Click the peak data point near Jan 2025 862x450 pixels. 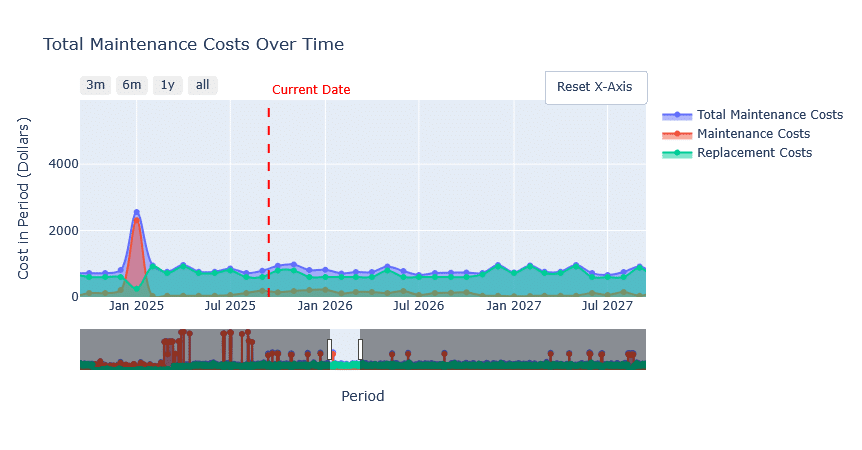pyautogui.click(x=136, y=213)
